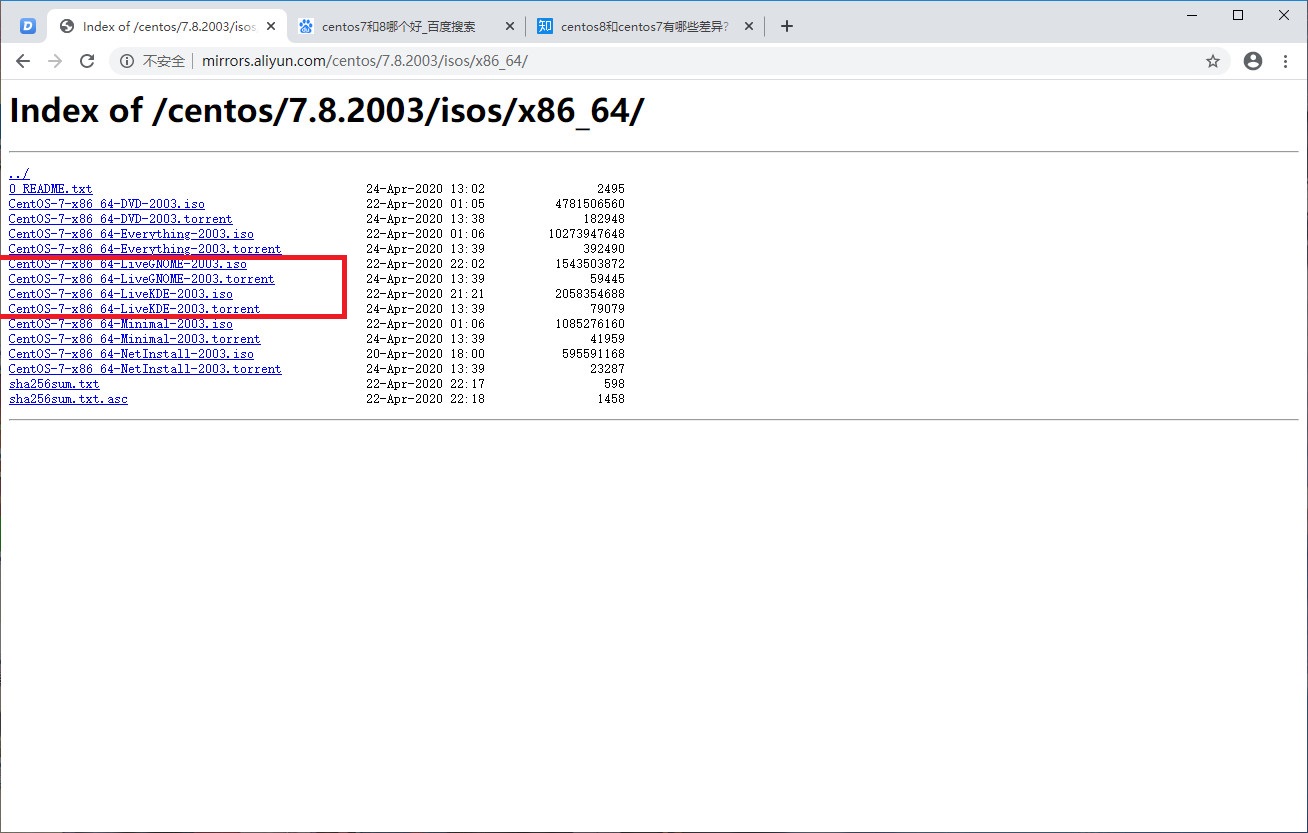Open sha256sum.txt.asc link
1308x833 pixels.
click(x=68, y=399)
